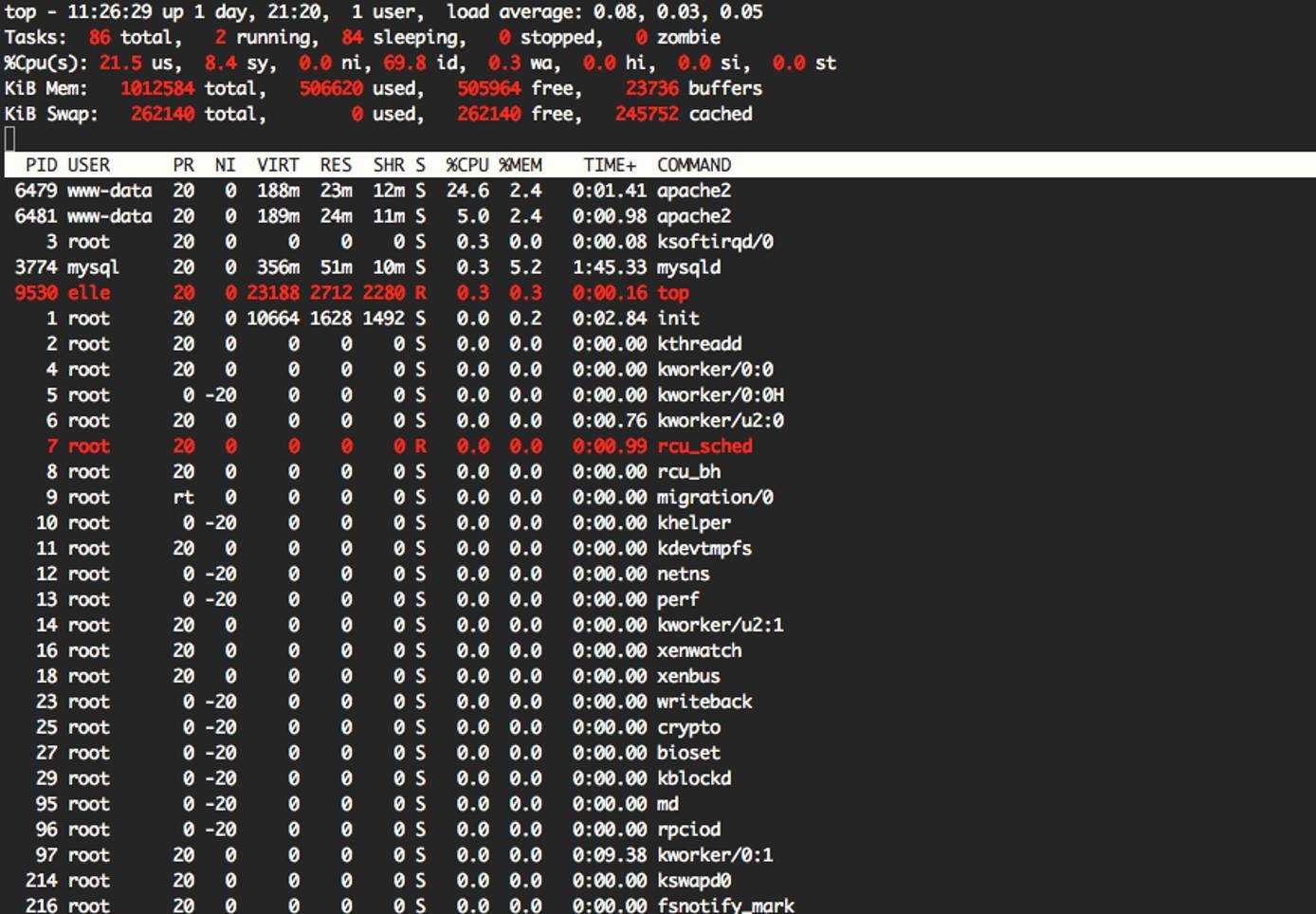Click the mysqld command name
Image resolution: width=1316 pixels, height=914 pixels.
coord(688,267)
